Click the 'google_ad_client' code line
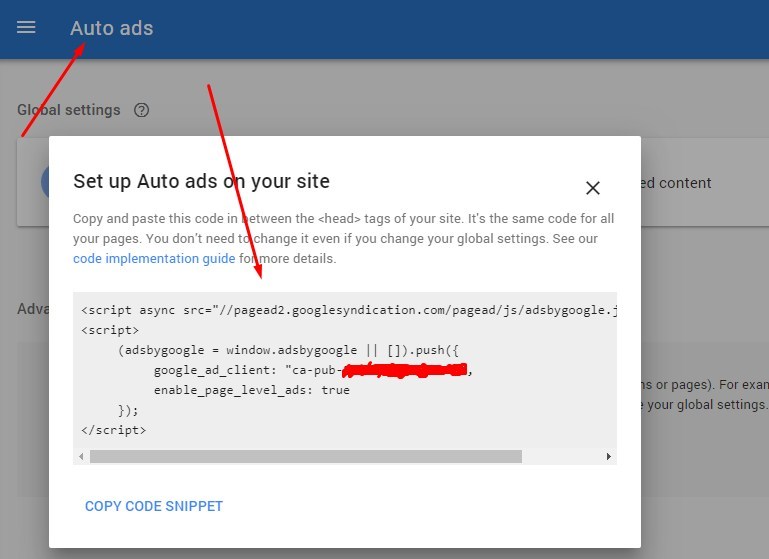The image size is (769, 559). point(313,370)
